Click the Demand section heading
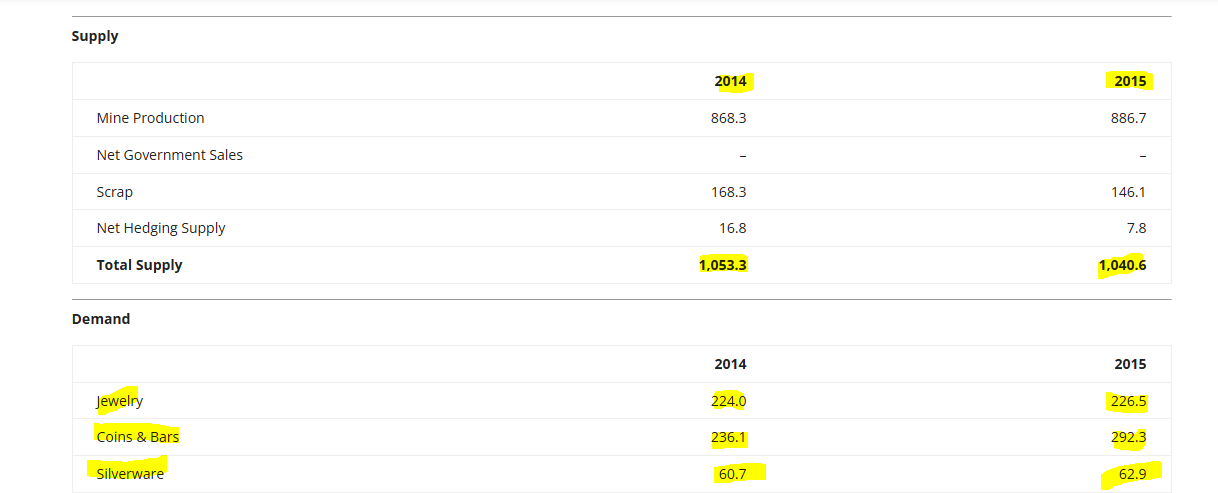This screenshot has width=1218, height=493. (101, 319)
